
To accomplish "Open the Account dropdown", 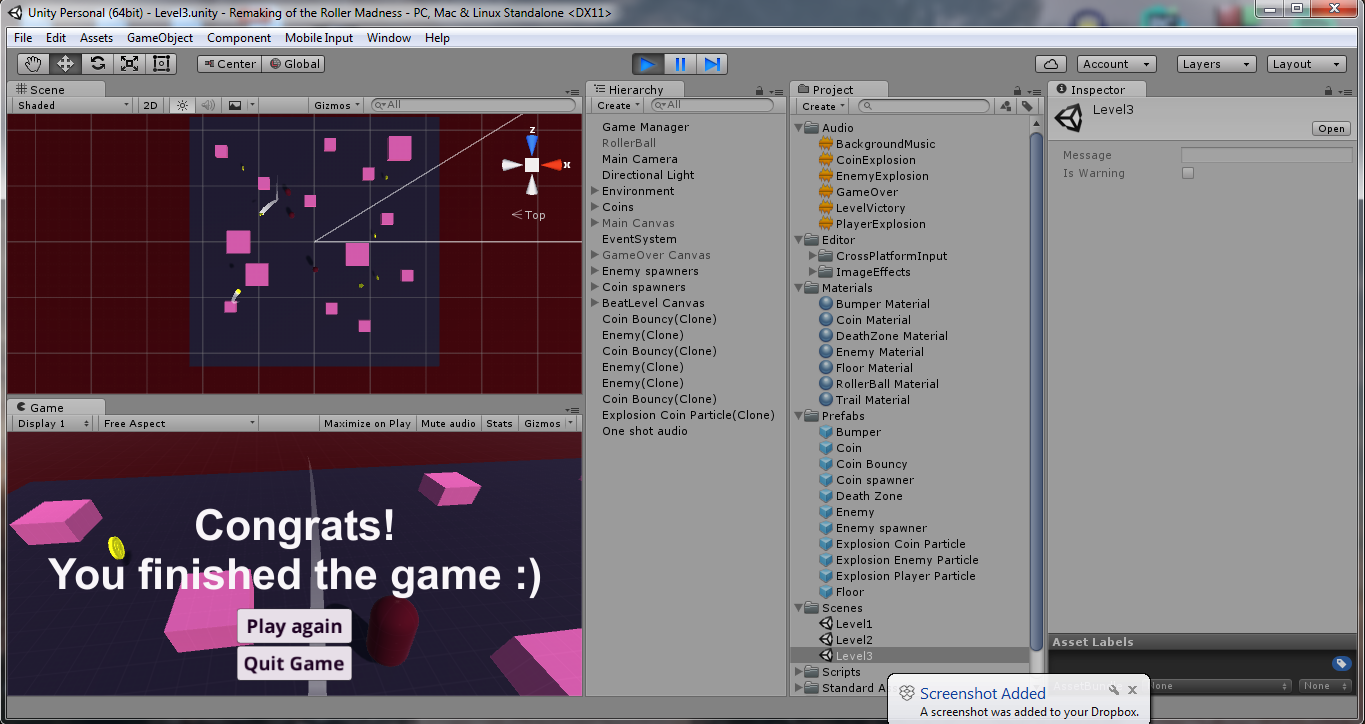I will [1117, 64].
